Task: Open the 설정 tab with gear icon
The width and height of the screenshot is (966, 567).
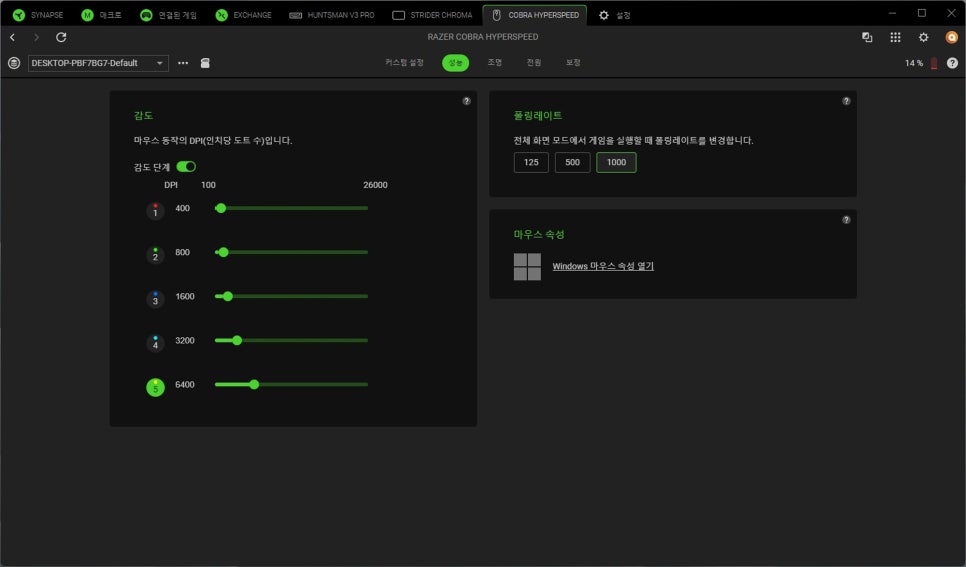Action: point(615,15)
